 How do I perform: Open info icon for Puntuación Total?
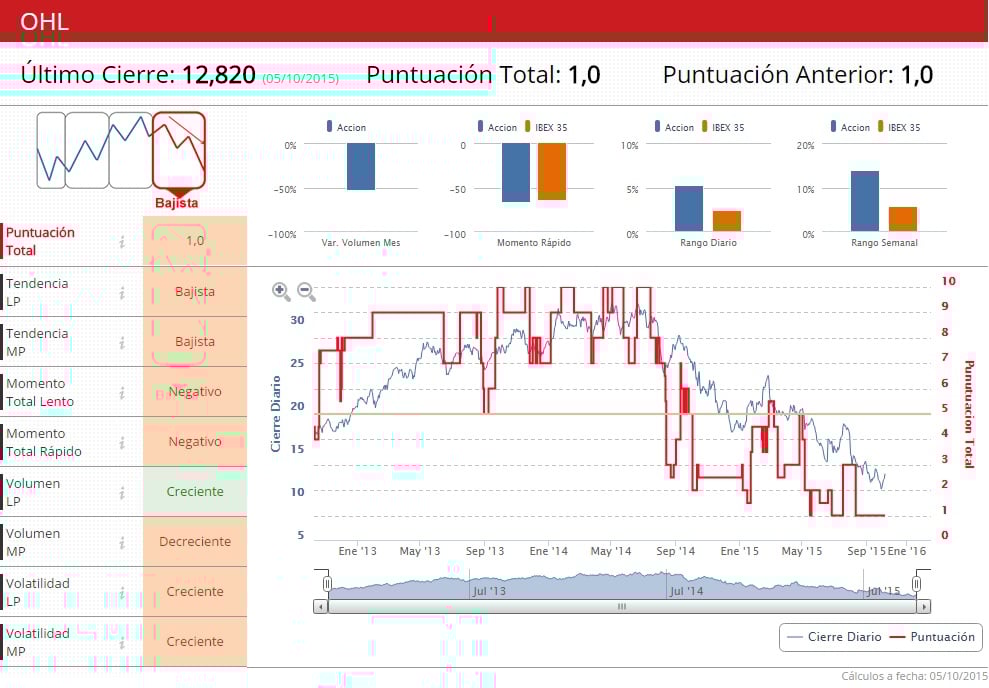click(122, 242)
